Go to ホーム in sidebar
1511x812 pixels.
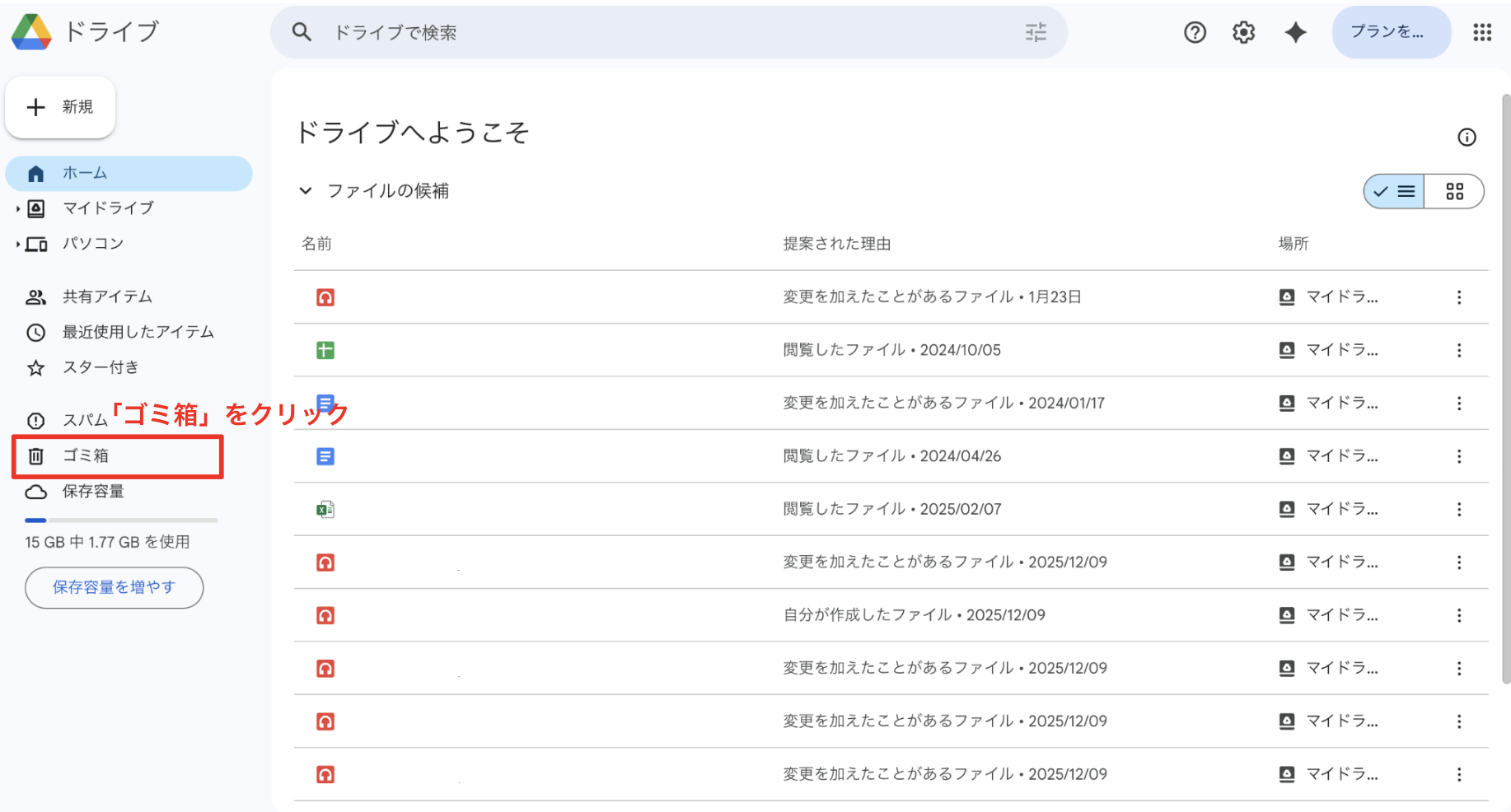129,174
